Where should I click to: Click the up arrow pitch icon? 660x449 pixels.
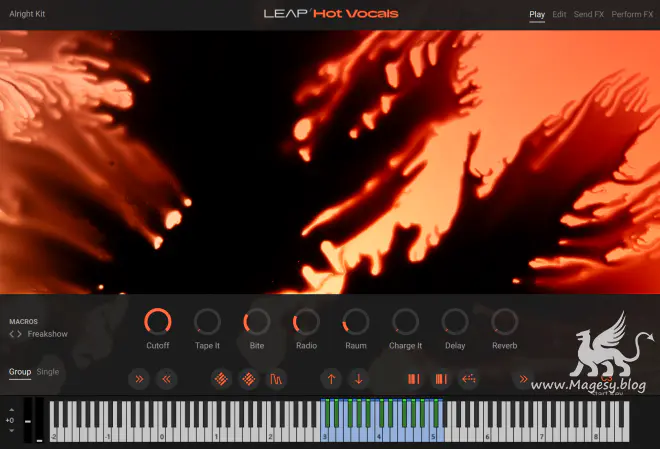coord(331,379)
